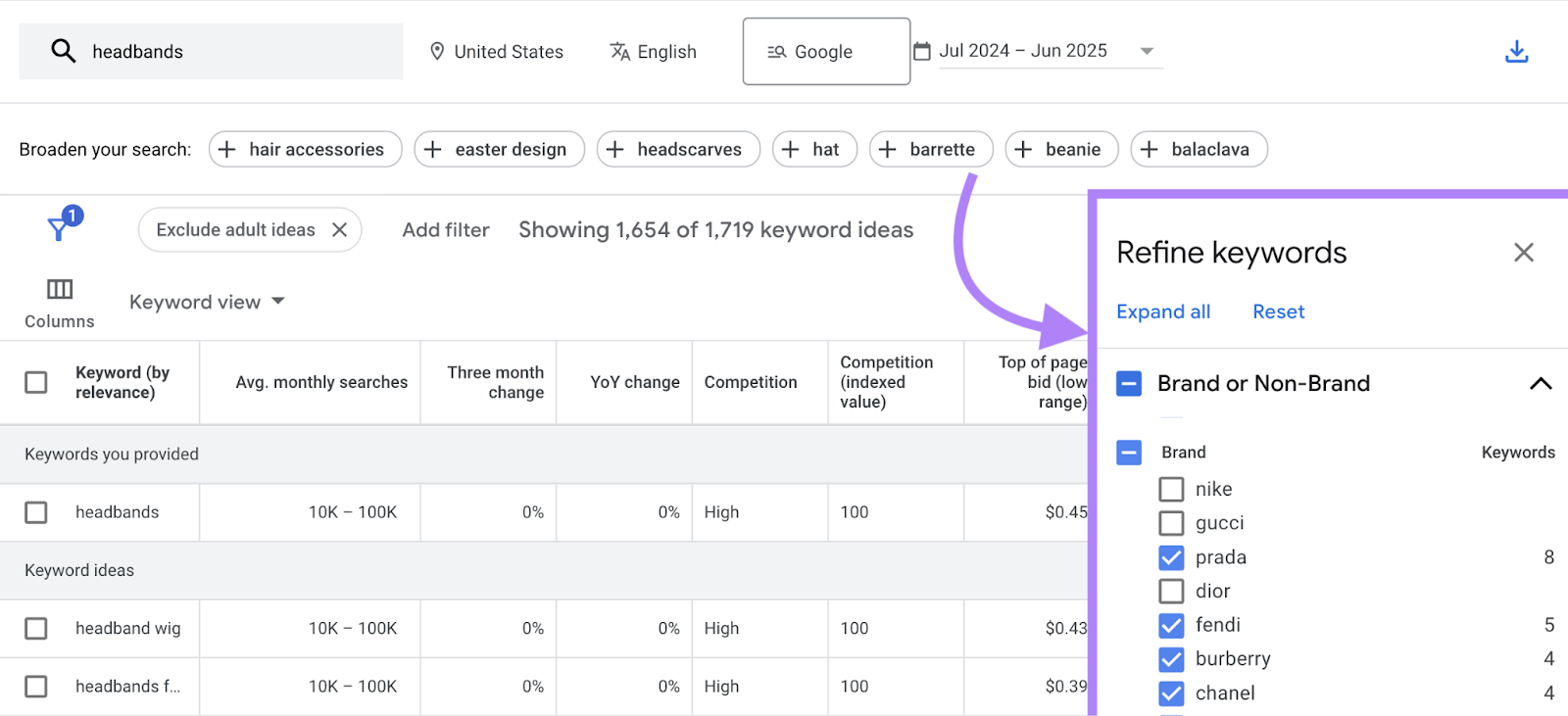Click the English language selector
This screenshot has width=1568, height=716.
coord(654,52)
